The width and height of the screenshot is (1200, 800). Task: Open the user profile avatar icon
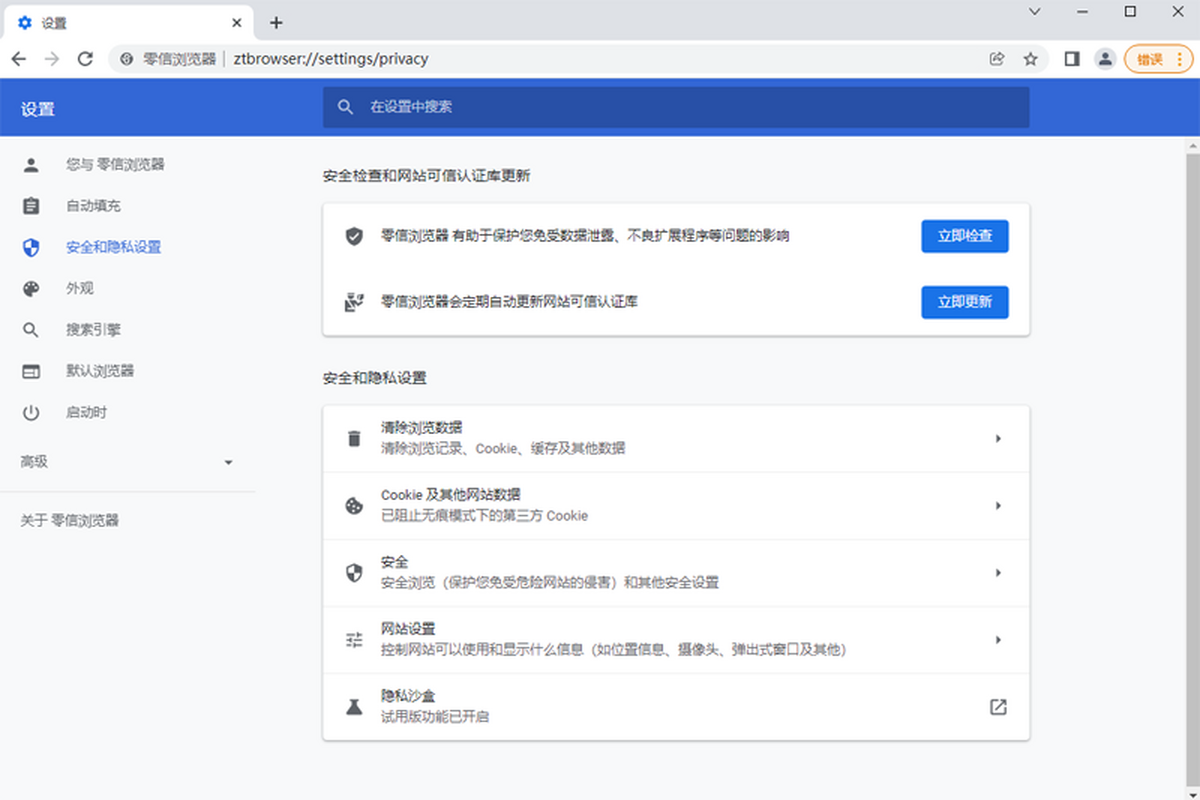click(x=1105, y=59)
